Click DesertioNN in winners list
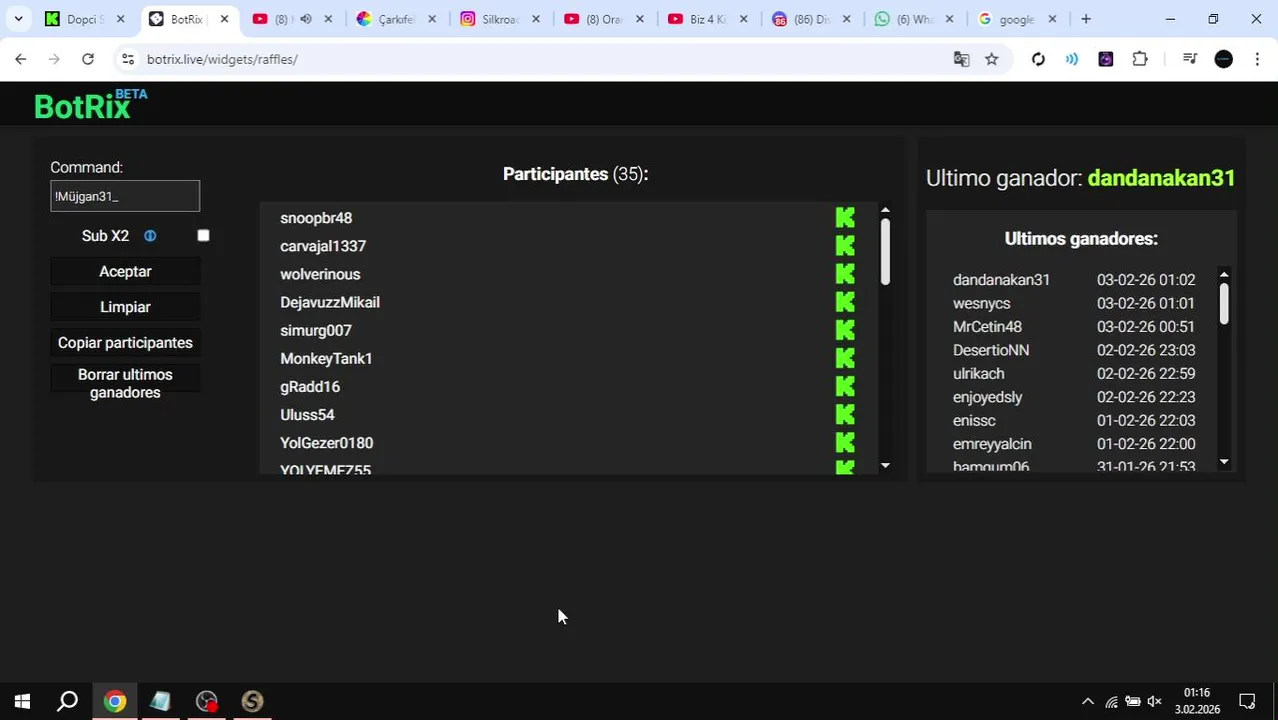This screenshot has height=720, width=1278. pyautogui.click(x=991, y=350)
